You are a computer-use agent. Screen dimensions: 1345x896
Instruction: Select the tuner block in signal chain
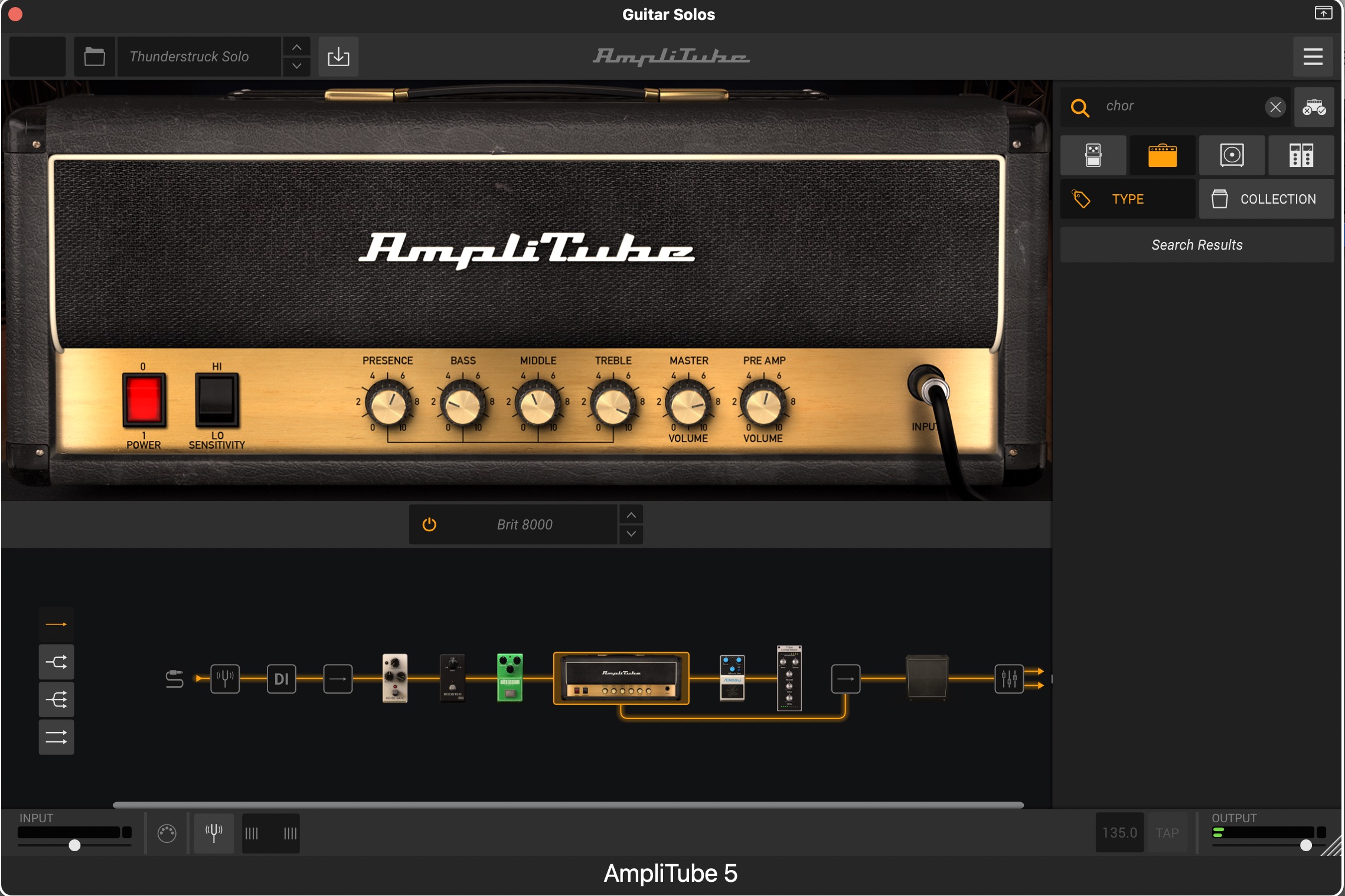coord(225,679)
